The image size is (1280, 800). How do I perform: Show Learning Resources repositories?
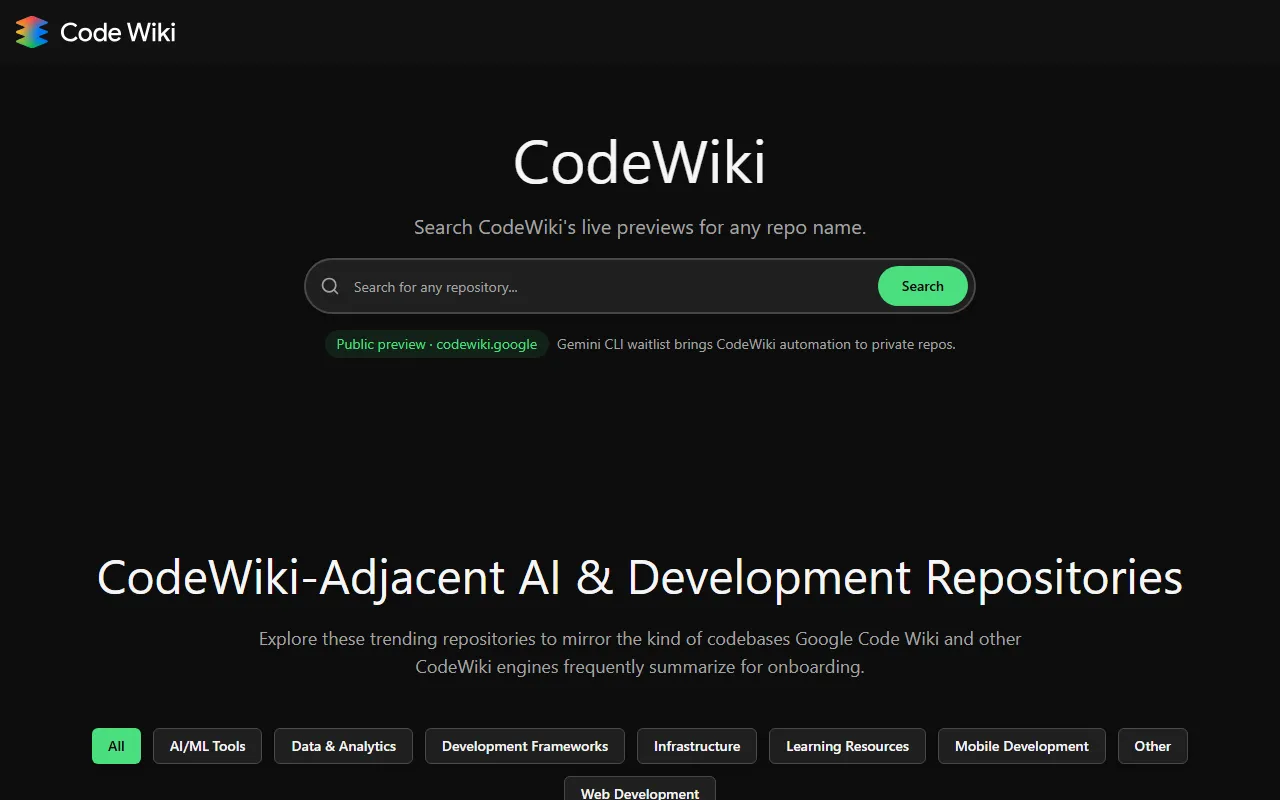tap(847, 746)
